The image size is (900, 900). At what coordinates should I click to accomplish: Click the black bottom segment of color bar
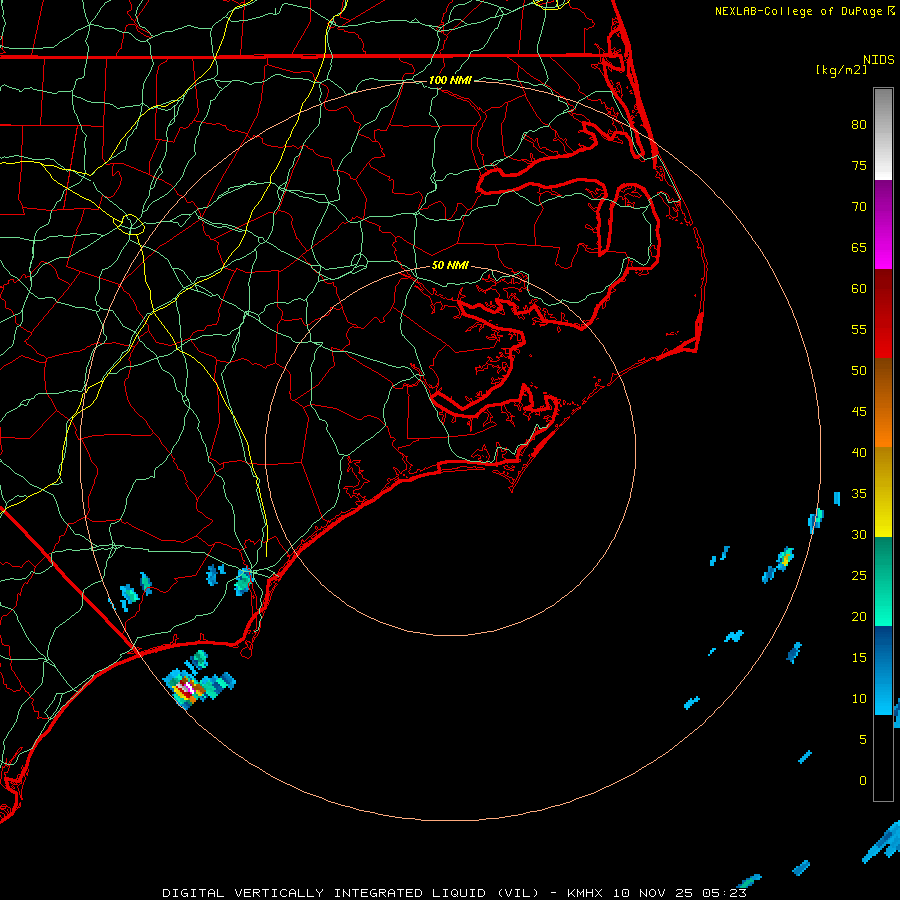[x=883, y=757]
